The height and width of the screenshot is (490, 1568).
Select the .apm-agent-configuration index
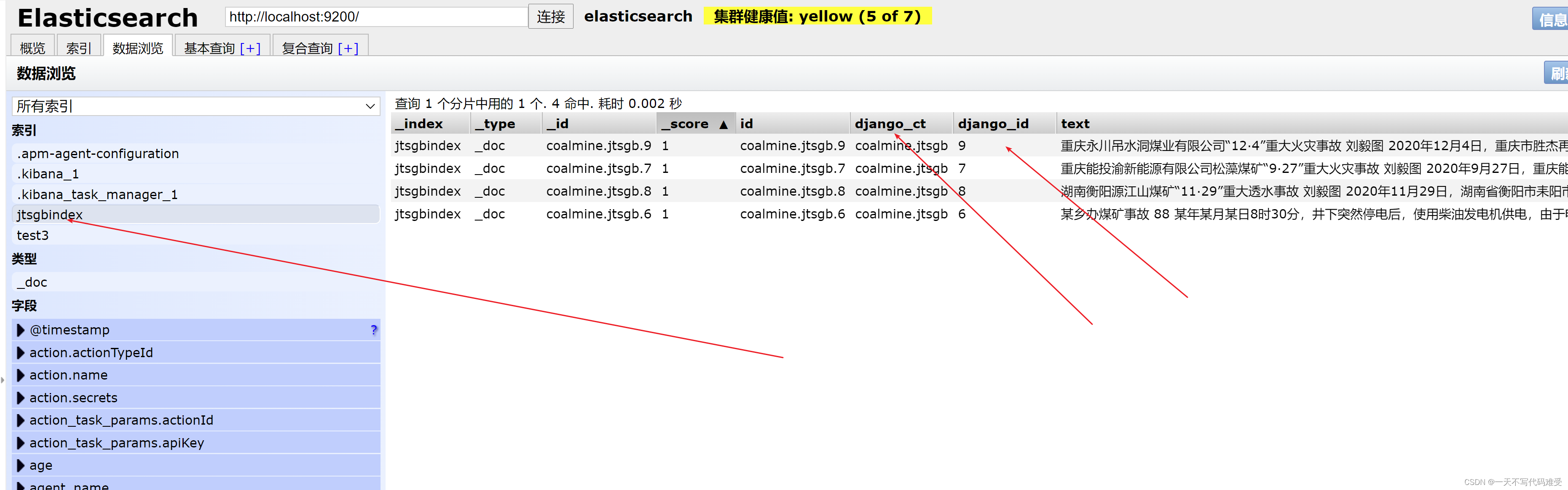click(x=196, y=153)
